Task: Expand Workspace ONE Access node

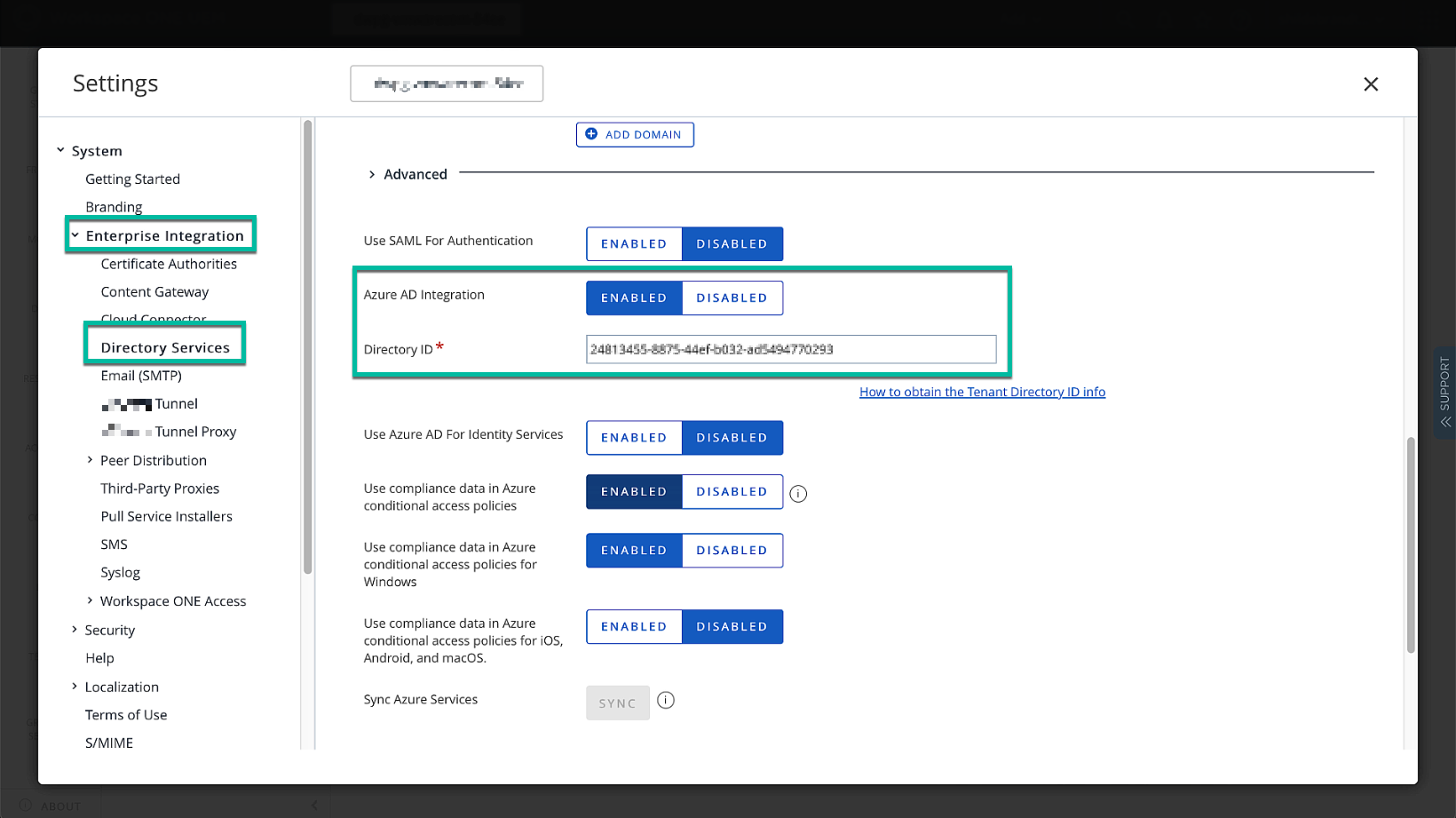Action: coord(90,601)
